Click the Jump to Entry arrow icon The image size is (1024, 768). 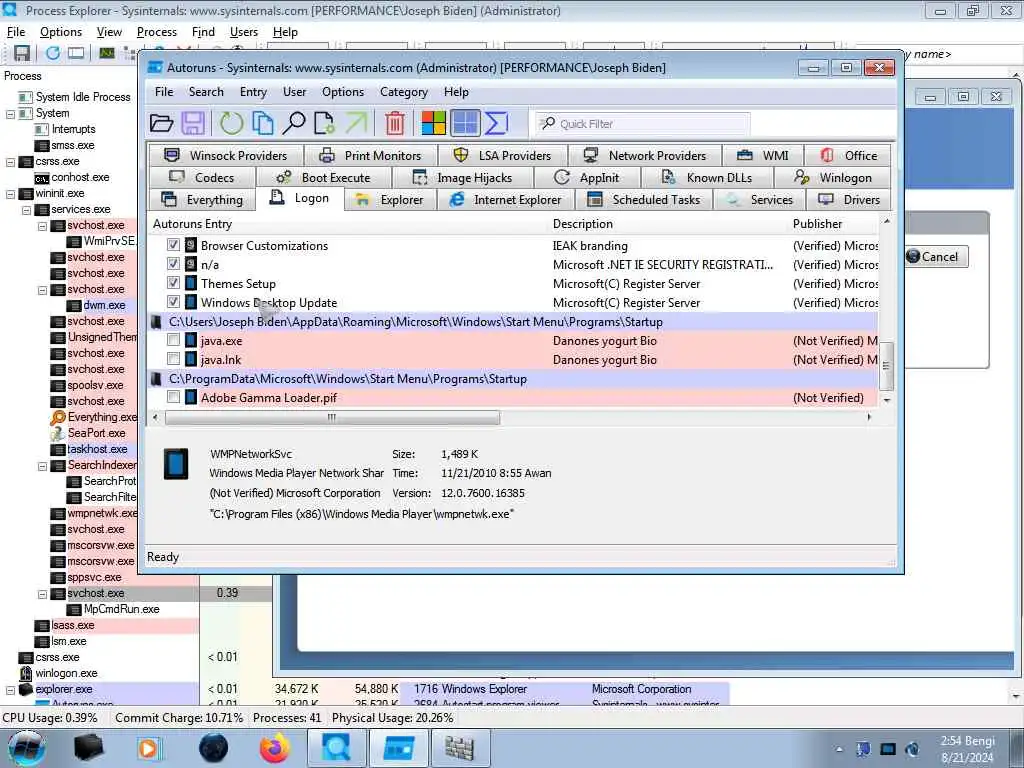click(357, 123)
